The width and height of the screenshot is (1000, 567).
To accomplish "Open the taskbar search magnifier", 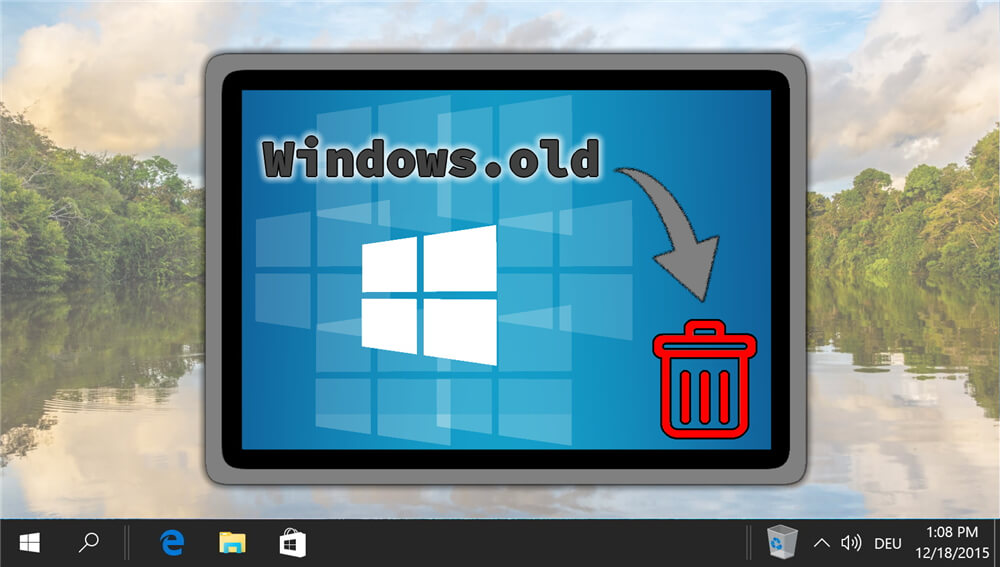I will (x=88, y=543).
